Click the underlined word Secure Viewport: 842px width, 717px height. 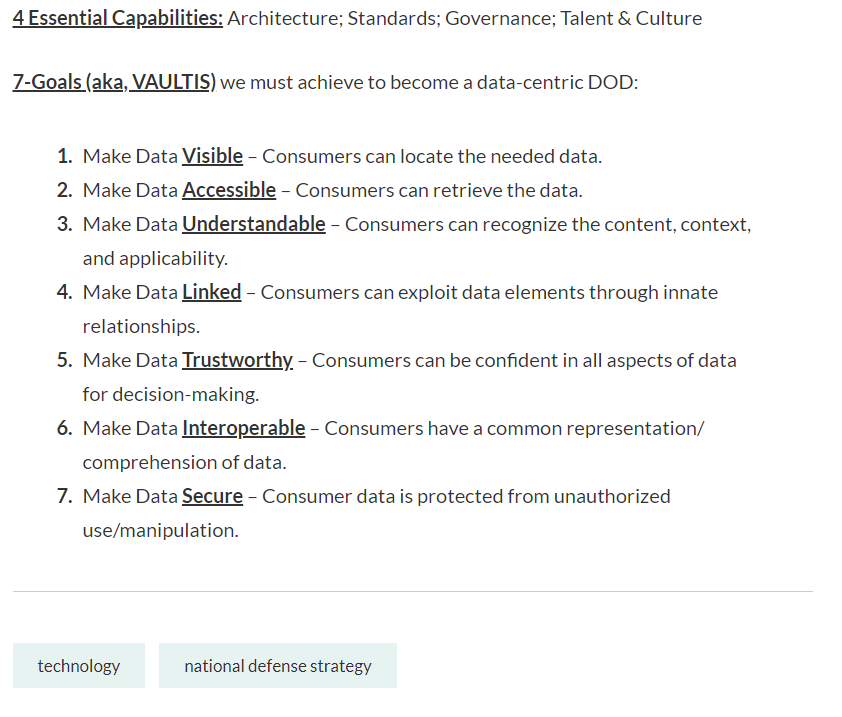point(213,496)
